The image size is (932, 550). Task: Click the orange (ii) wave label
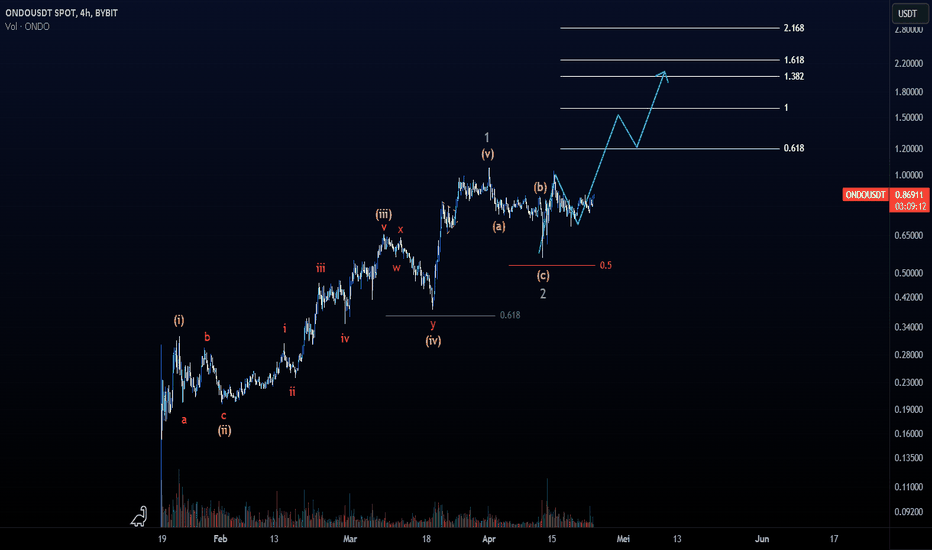point(224,430)
